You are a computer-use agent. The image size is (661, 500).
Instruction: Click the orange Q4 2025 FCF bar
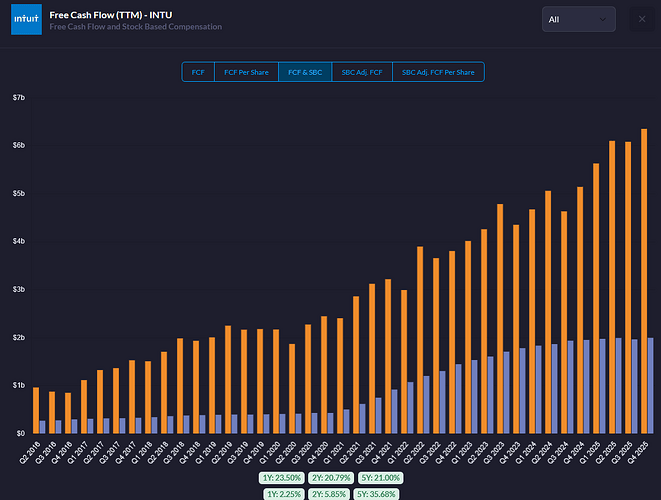click(644, 280)
